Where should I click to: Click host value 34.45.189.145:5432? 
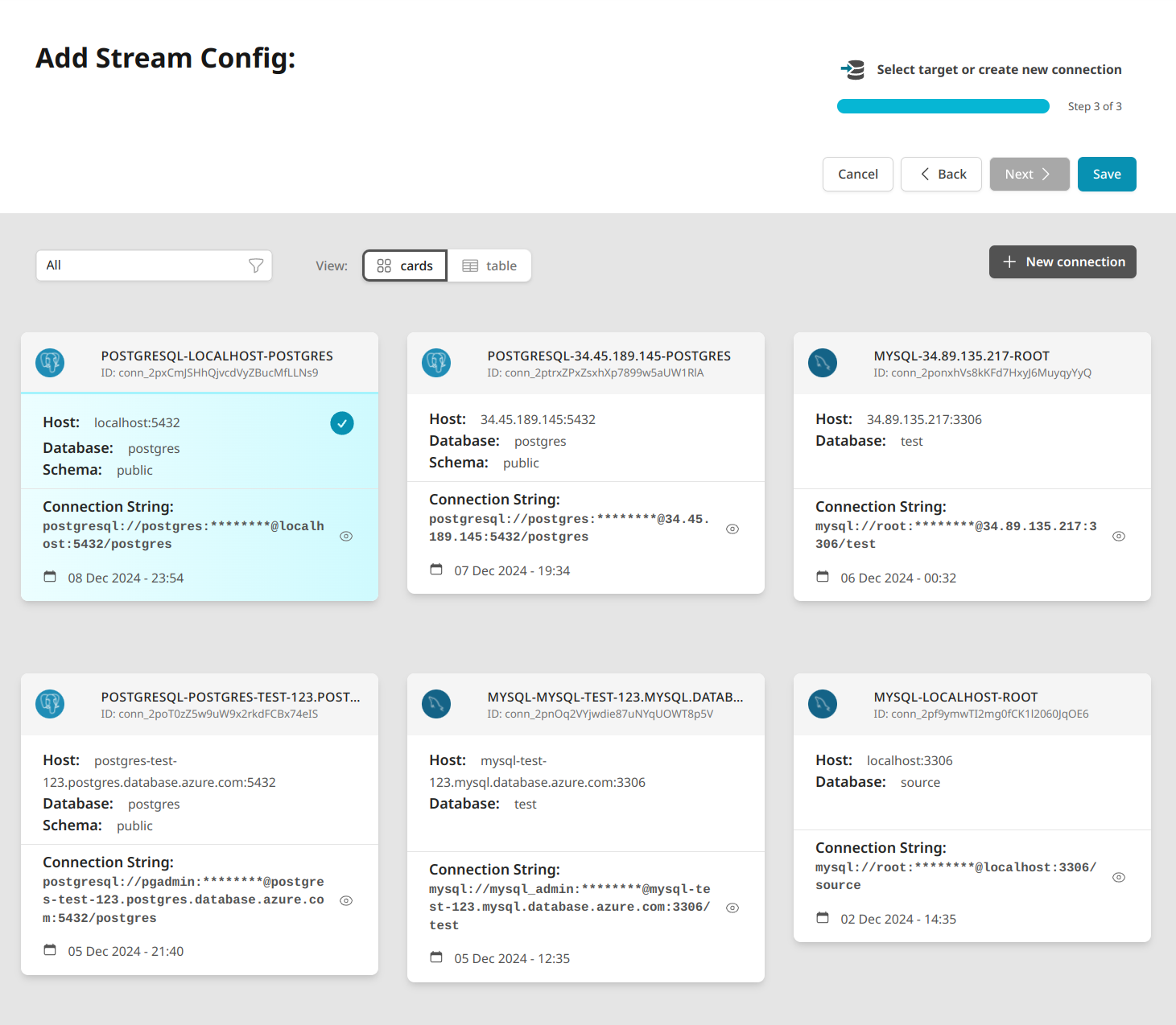[538, 419]
